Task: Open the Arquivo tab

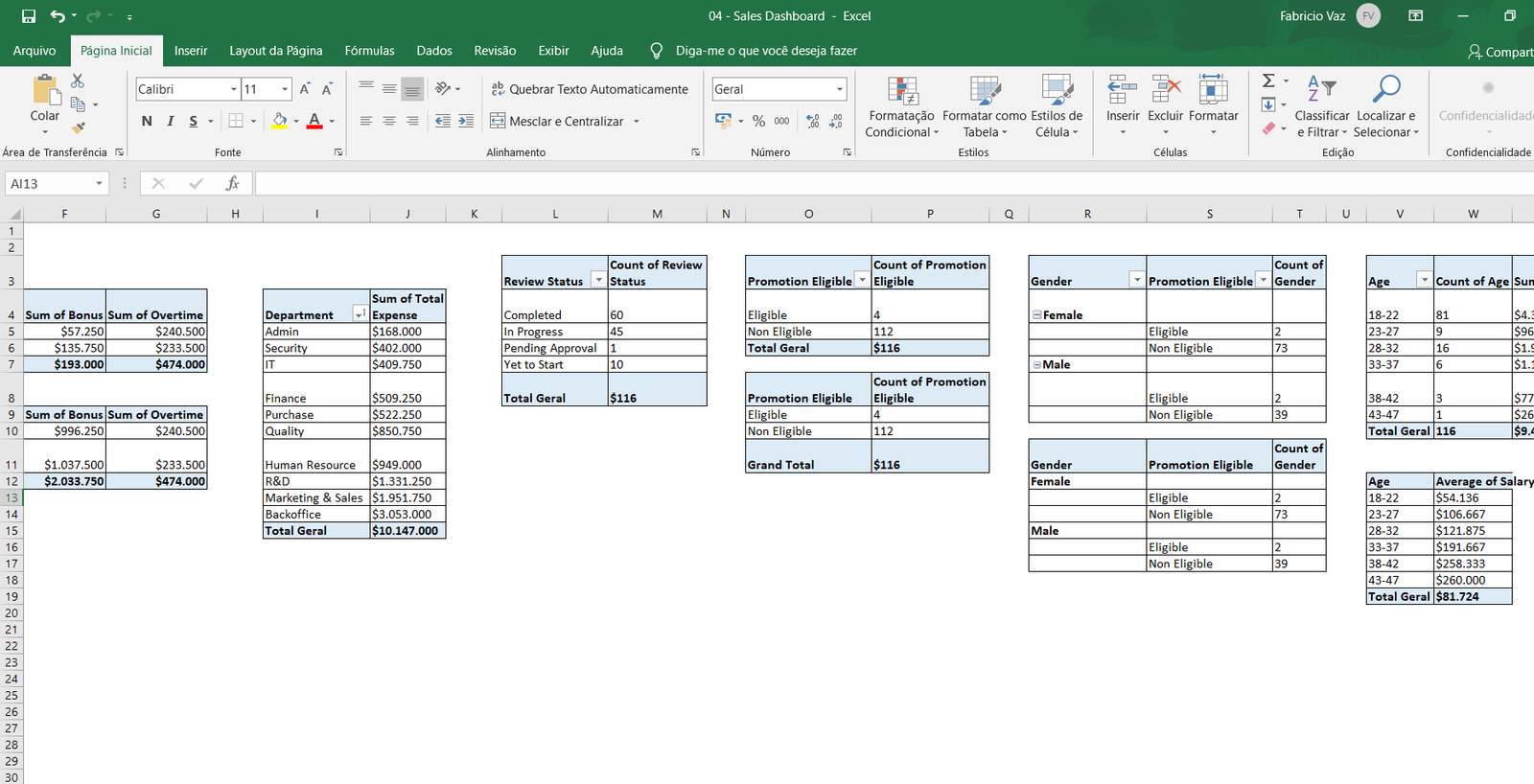Action: point(35,50)
